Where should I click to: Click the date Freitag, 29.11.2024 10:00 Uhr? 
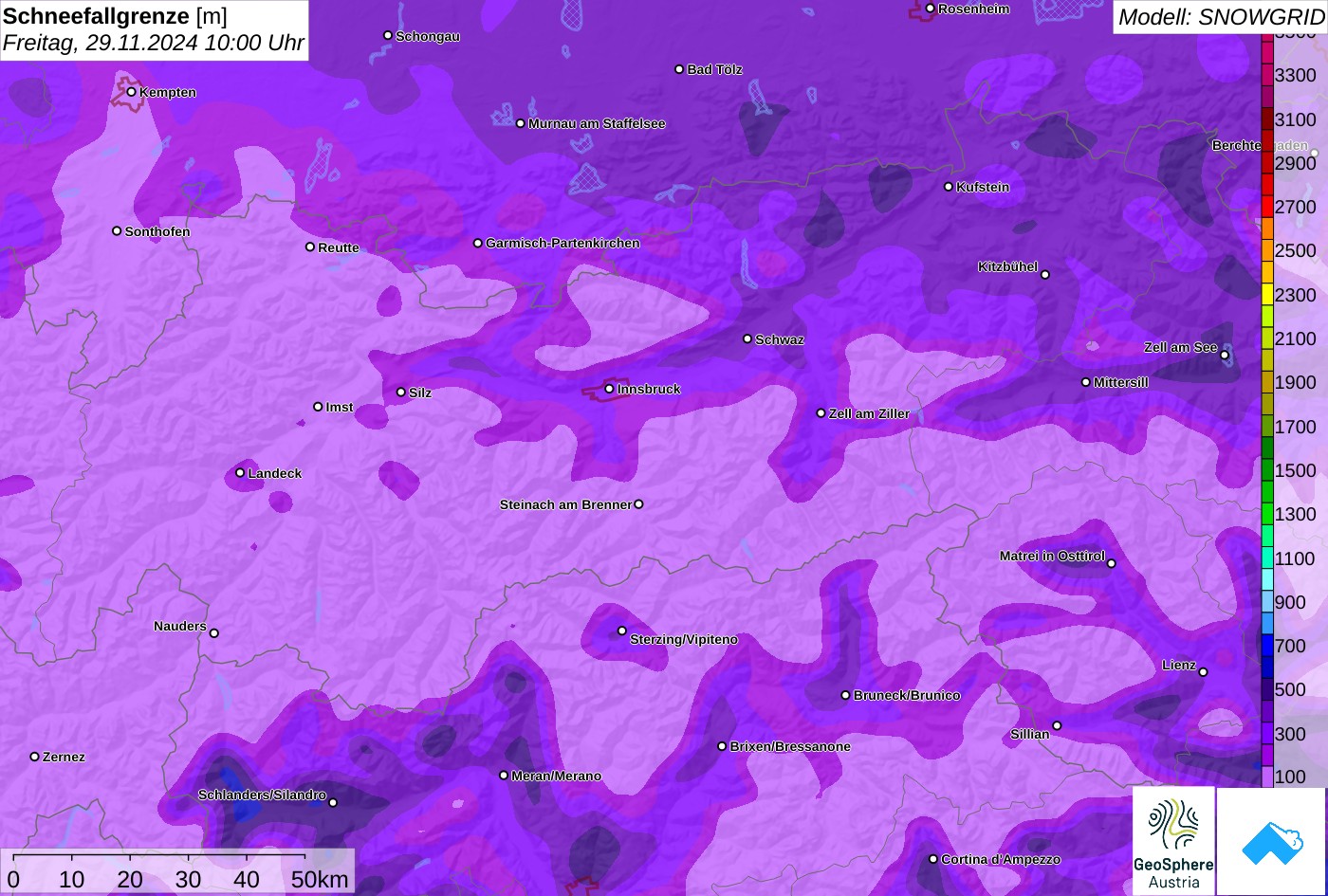click(154, 43)
